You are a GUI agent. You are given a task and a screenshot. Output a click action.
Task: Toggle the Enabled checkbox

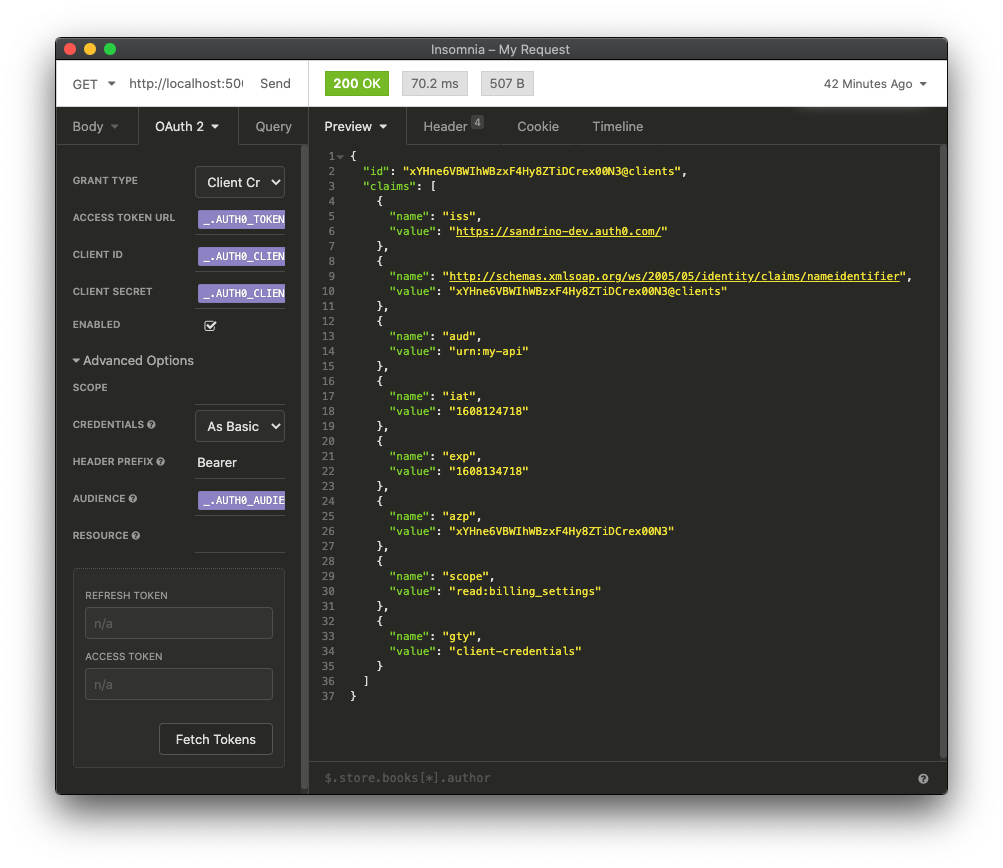(x=210, y=326)
